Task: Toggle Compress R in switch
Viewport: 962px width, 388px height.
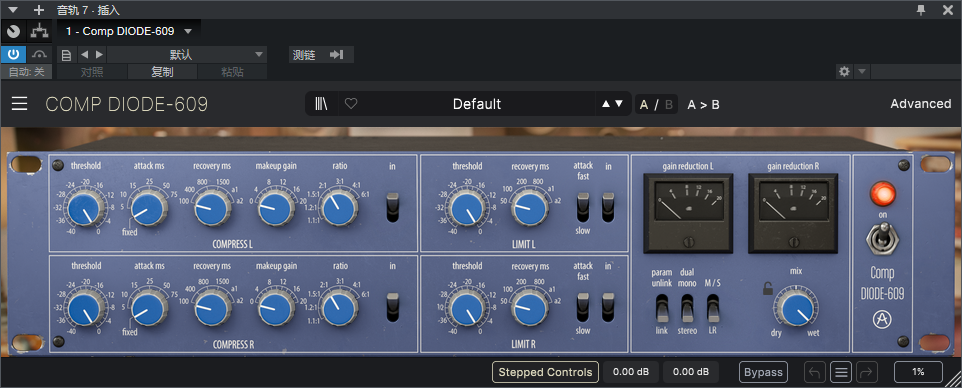Action: [x=393, y=308]
